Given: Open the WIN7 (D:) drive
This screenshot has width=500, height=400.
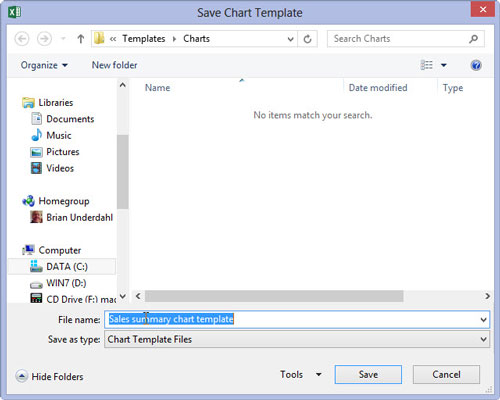Looking at the screenshot, I should (x=66, y=283).
